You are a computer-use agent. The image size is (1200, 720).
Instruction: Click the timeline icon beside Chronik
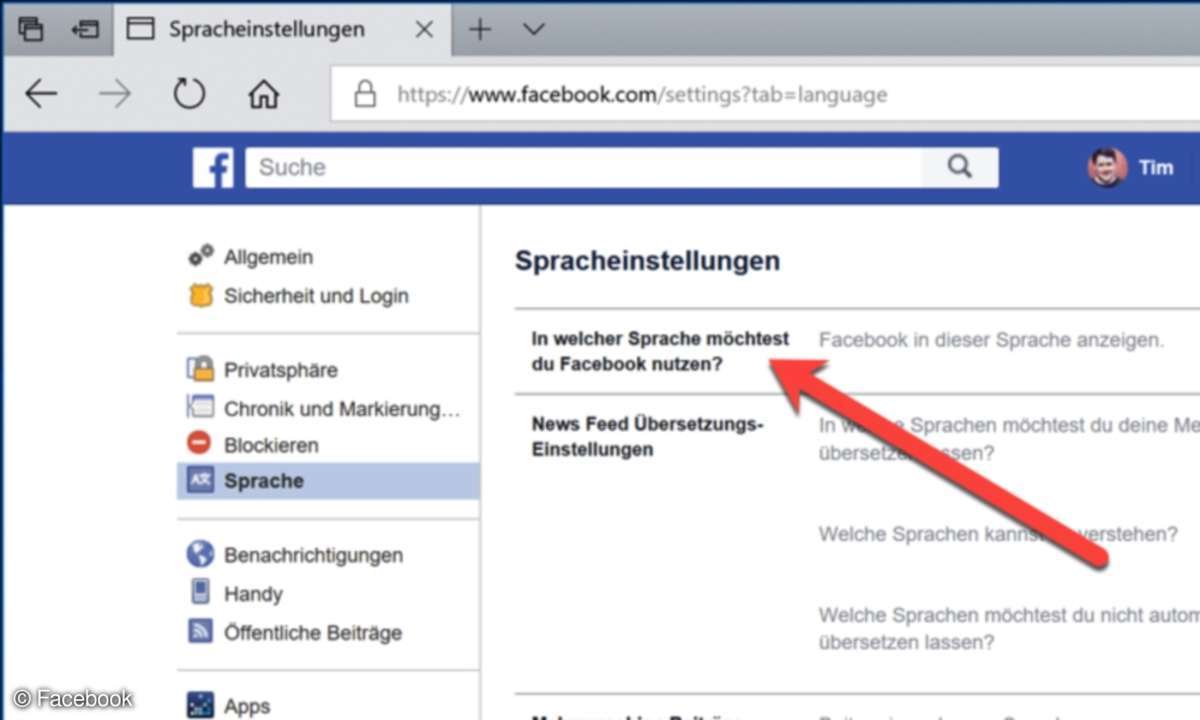click(x=201, y=407)
